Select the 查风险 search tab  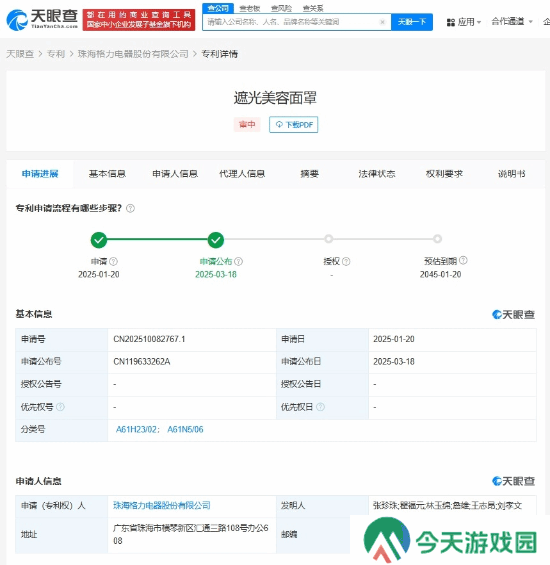pyautogui.click(x=281, y=8)
